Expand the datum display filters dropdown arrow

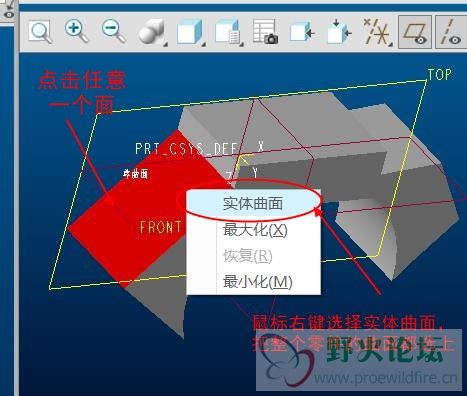click(x=390, y=44)
